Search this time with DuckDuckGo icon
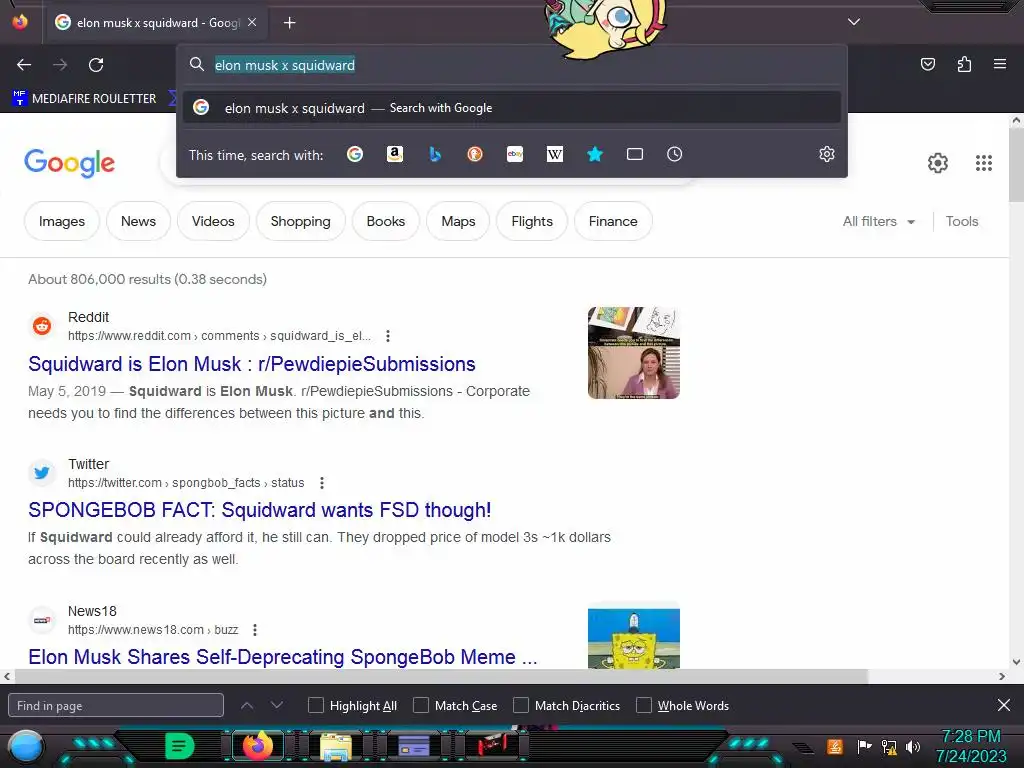1024x768 pixels. pos(475,154)
